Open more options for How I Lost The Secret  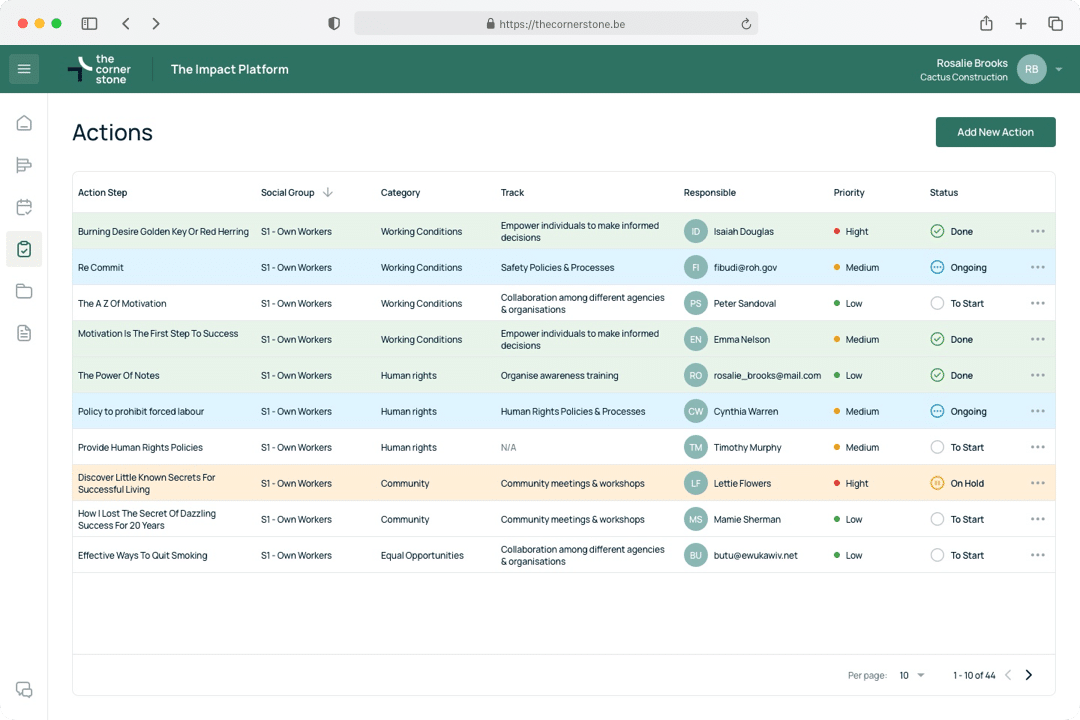pyautogui.click(x=1038, y=520)
